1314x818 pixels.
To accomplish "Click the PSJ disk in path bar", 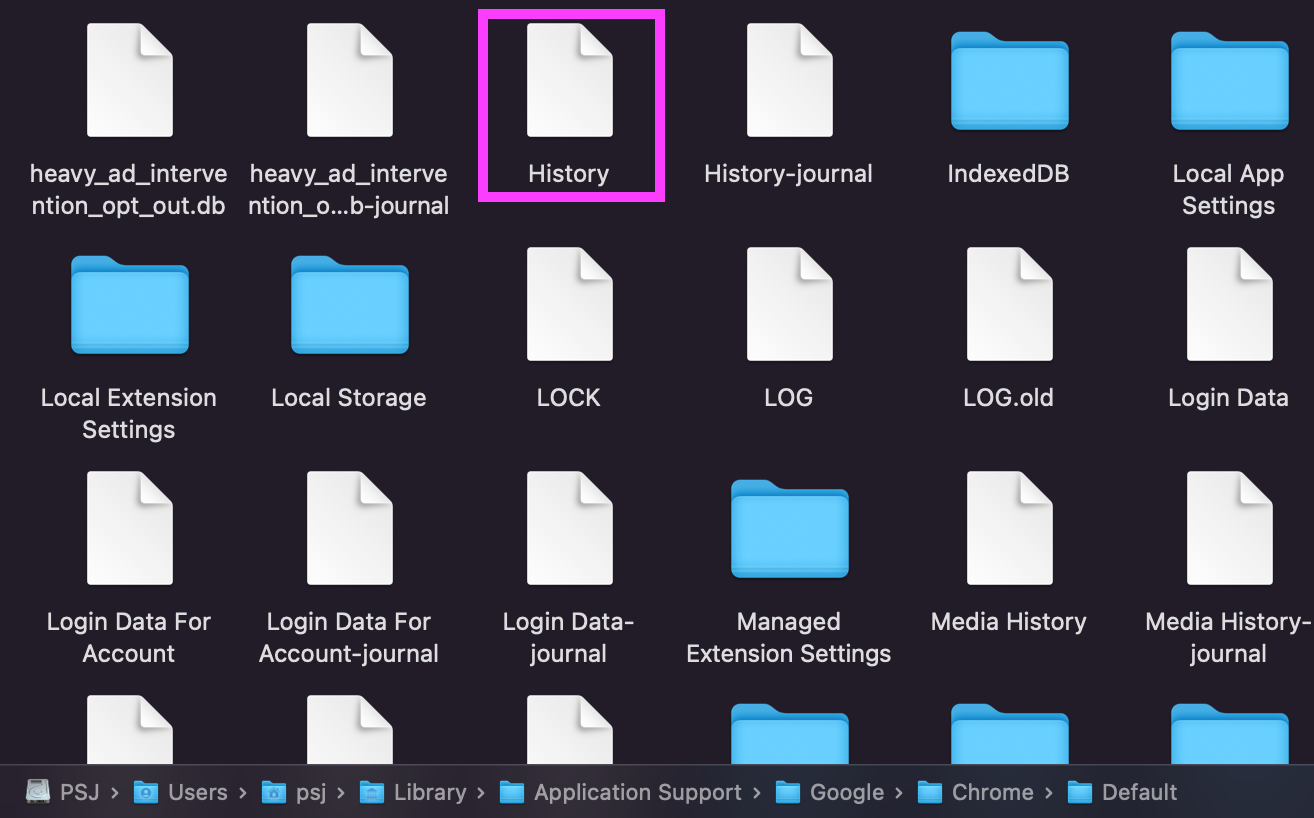I will (62, 792).
